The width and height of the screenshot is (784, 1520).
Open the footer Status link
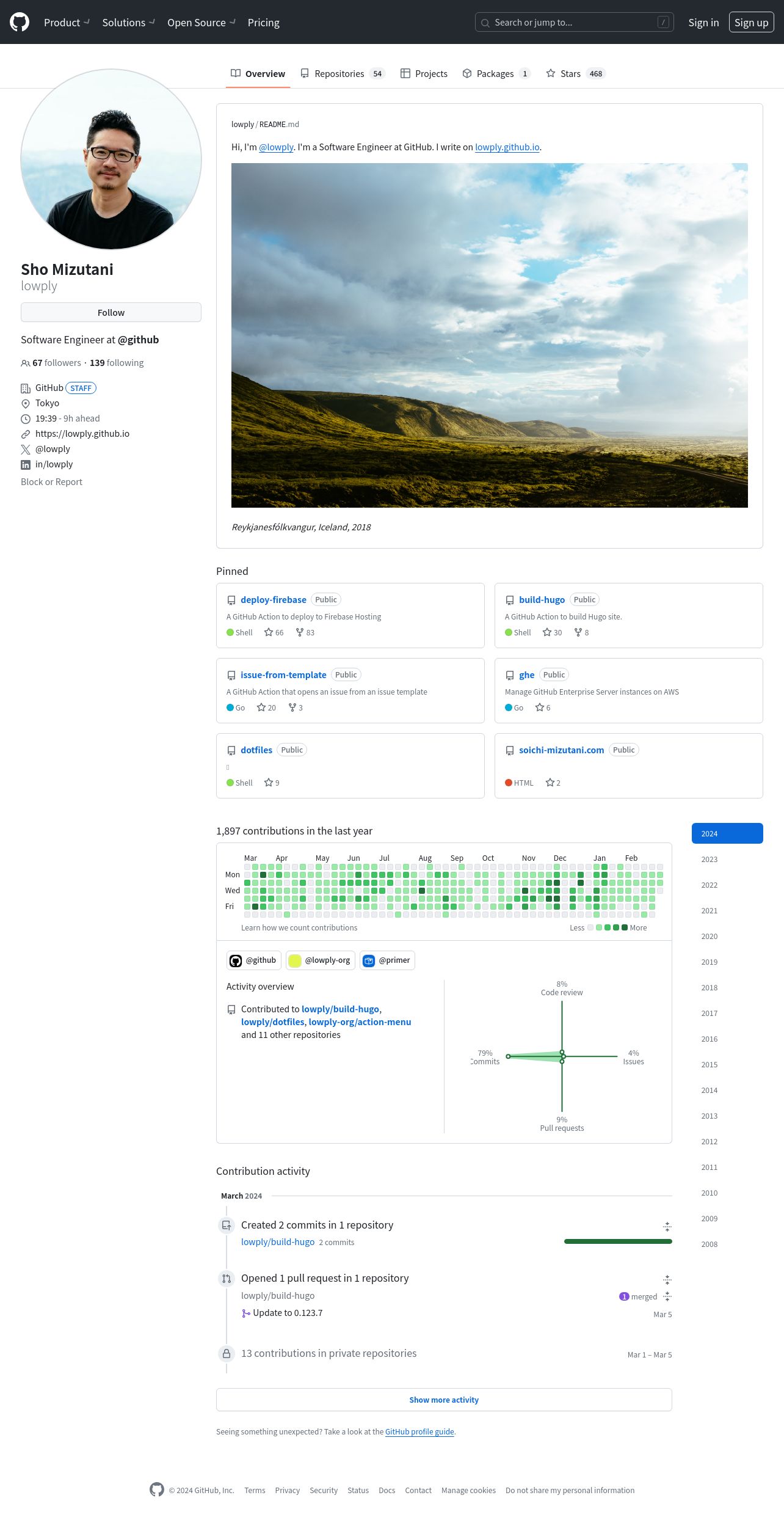(x=358, y=1490)
